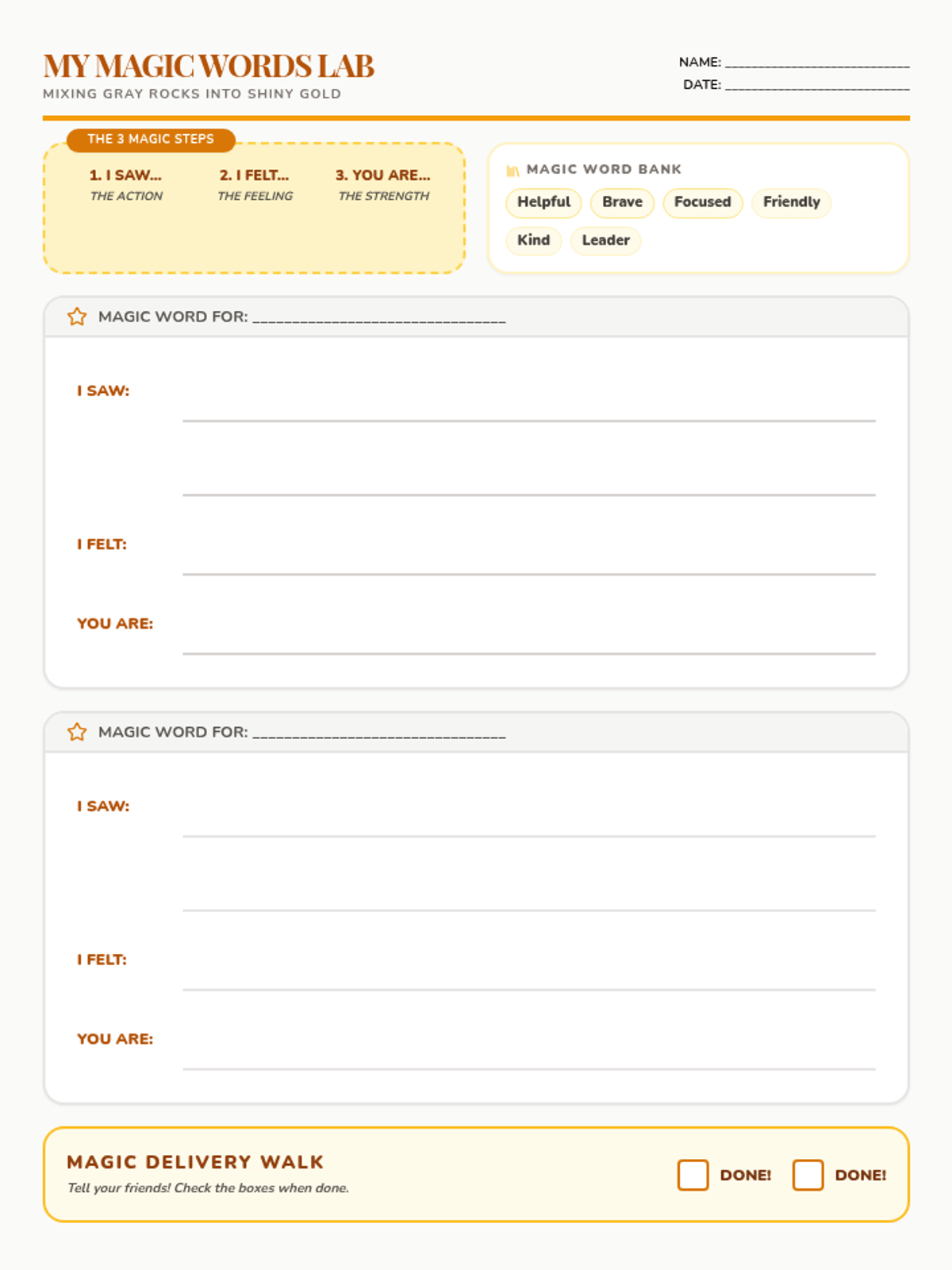Image resolution: width=952 pixels, height=1270 pixels.
Task: Click the star icon in the first card header
Action: tap(77, 317)
